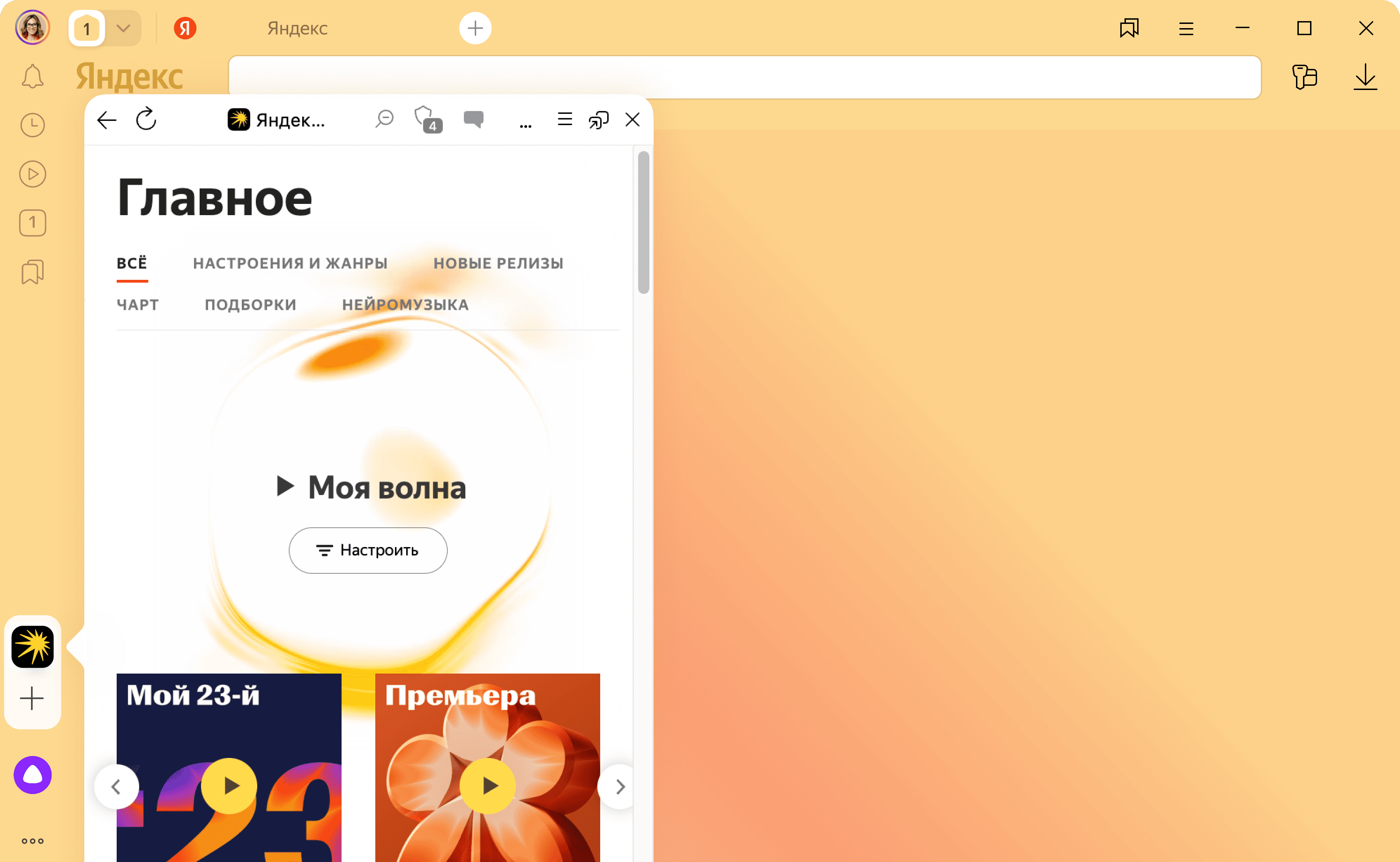Open protection shield with badge 4
1400x862 pixels.
coord(428,119)
